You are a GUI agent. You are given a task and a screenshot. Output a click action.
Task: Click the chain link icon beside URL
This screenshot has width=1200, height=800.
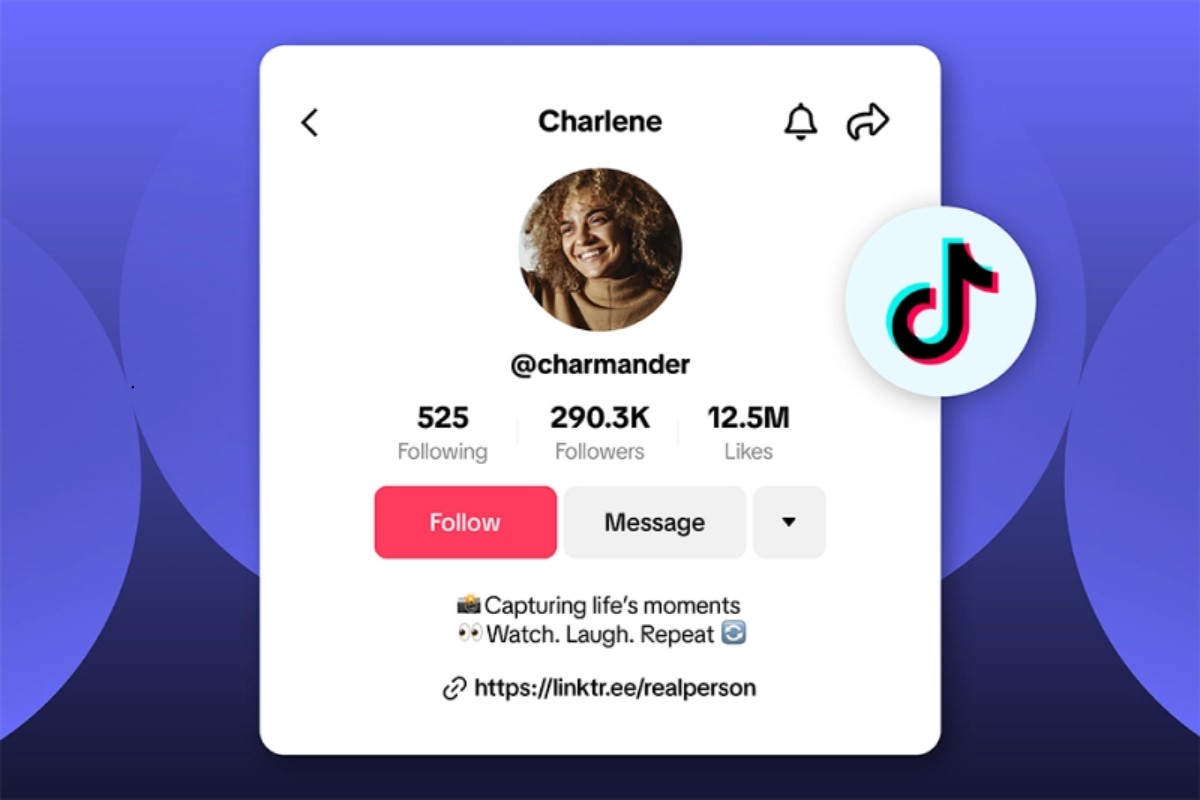454,688
